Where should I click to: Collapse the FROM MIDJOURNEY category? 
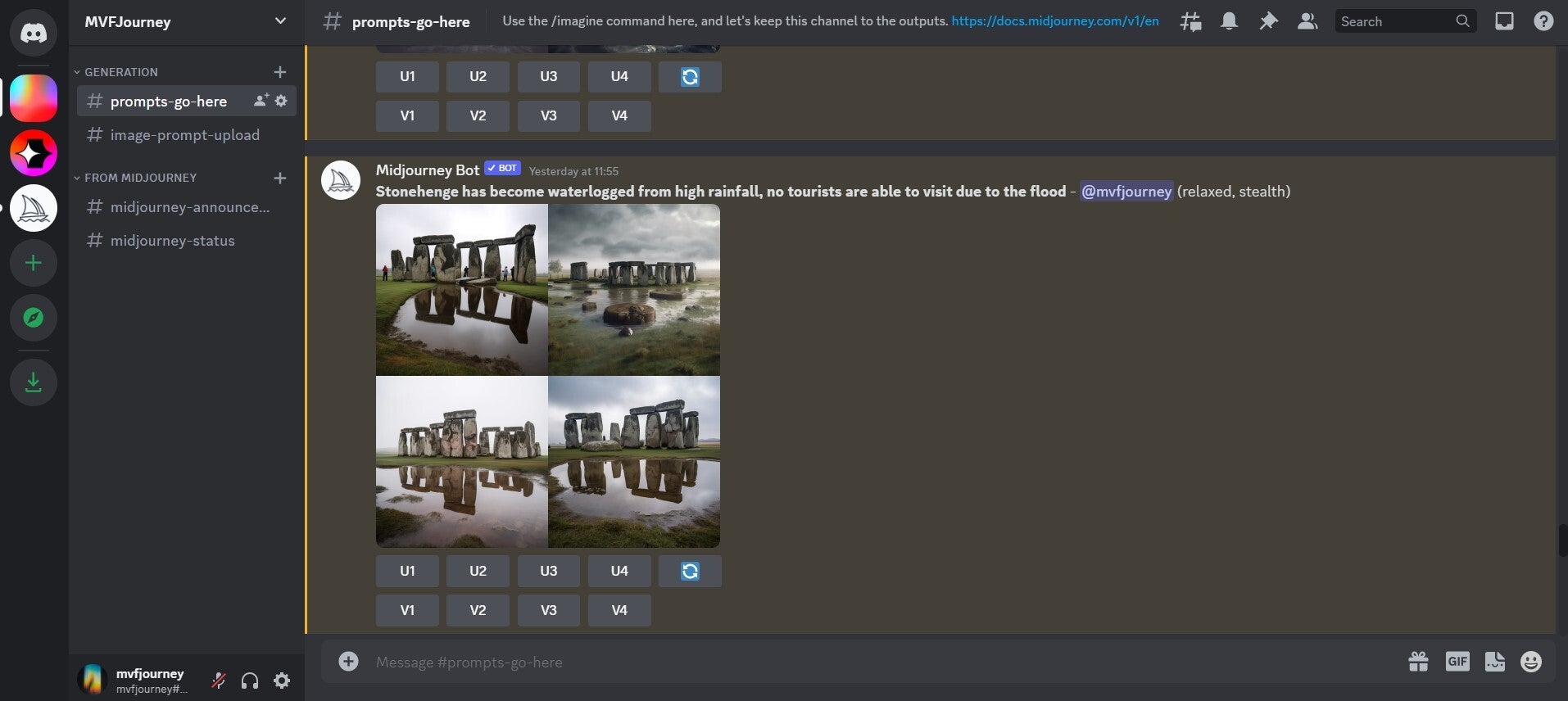[x=140, y=178]
